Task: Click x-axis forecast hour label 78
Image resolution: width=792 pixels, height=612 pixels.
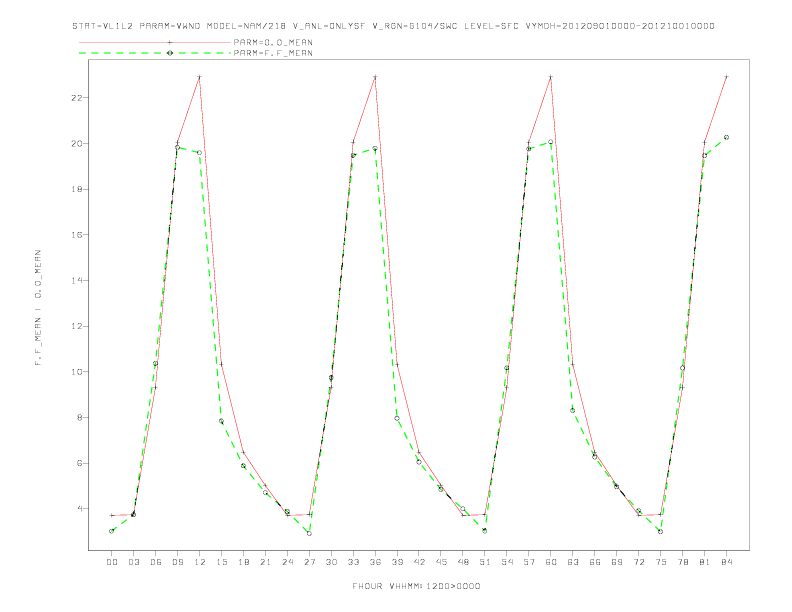Action: (682, 562)
